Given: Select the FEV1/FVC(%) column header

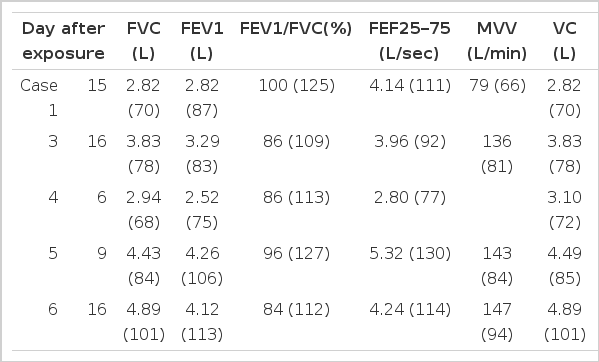Looking at the screenshot, I should 296,29.
